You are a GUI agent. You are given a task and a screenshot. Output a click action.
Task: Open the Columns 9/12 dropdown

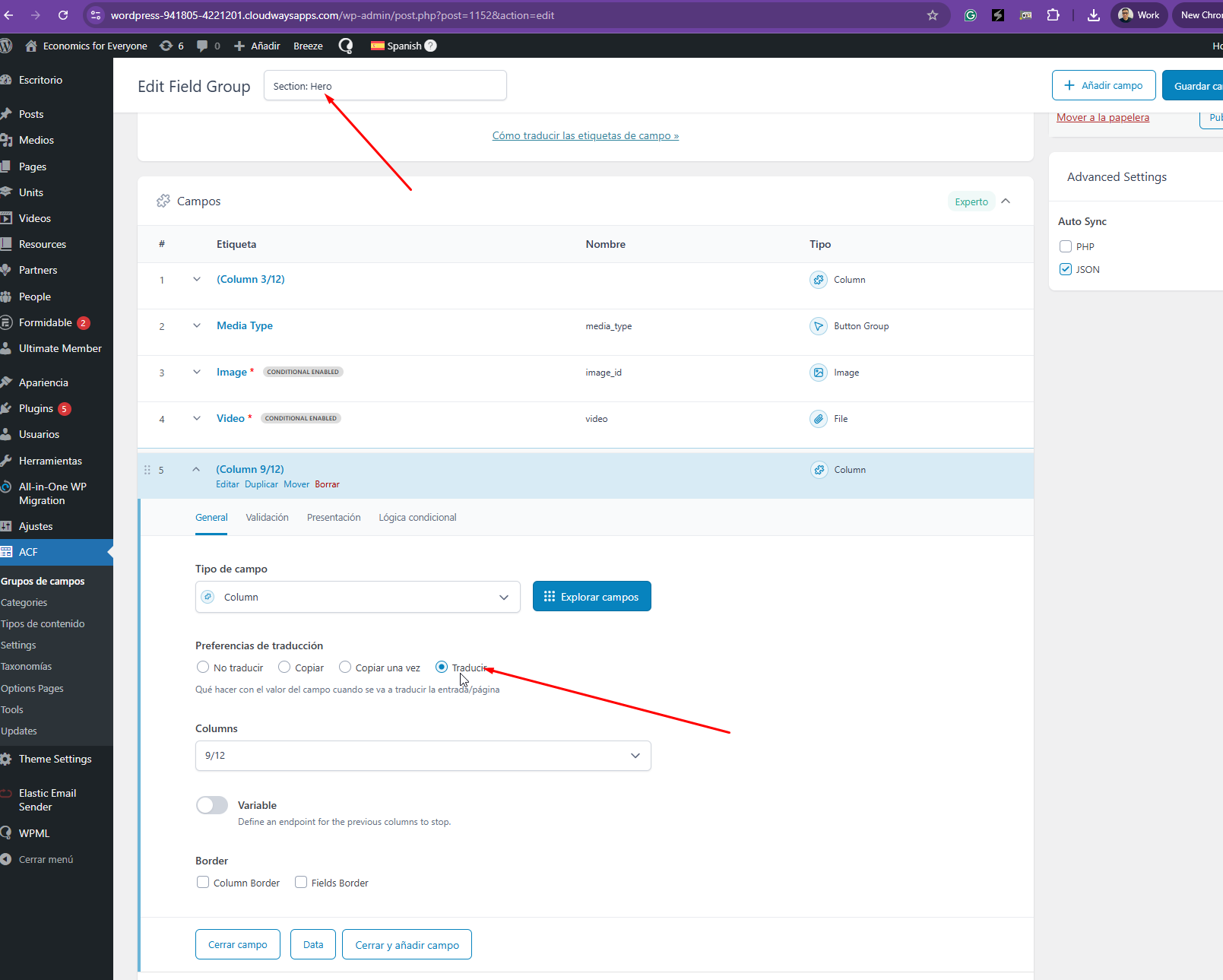coord(423,756)
